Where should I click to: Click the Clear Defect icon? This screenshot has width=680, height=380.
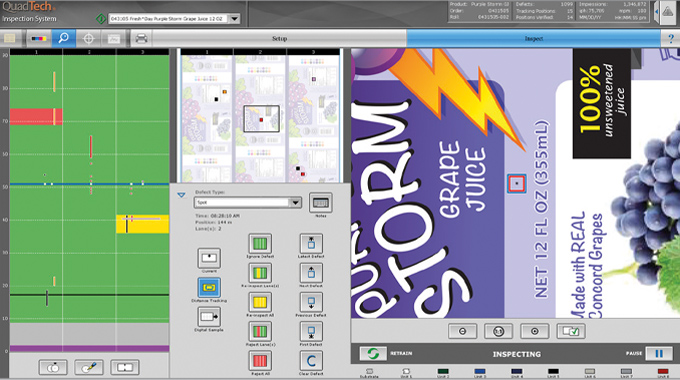tap(311, 361)
